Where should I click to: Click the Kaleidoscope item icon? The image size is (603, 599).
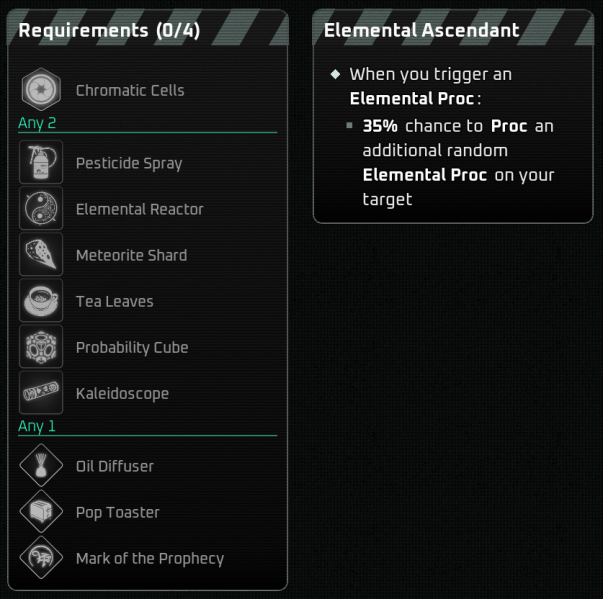(41, 393)
